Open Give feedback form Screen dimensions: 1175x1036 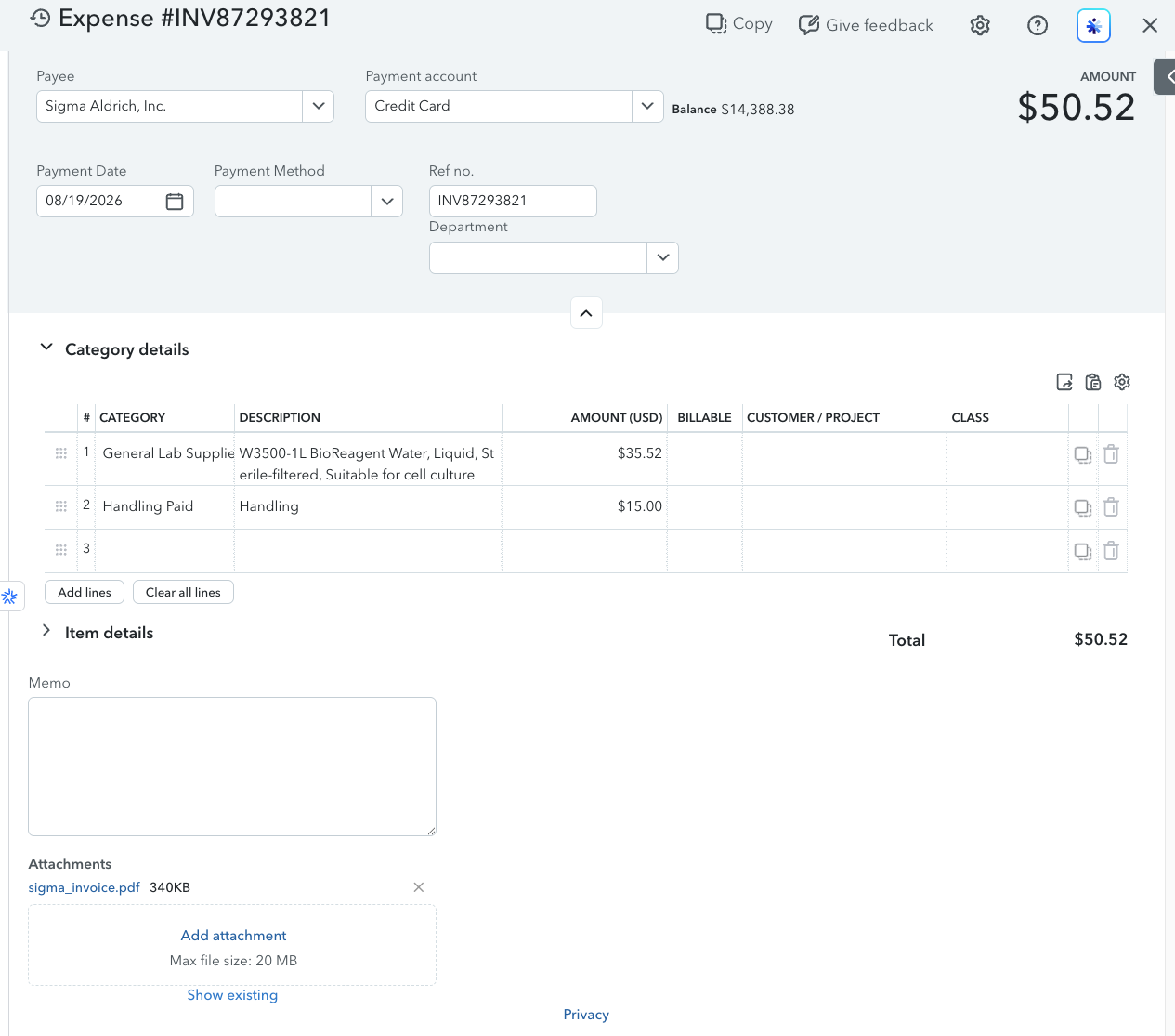click(x=866, y=25)
